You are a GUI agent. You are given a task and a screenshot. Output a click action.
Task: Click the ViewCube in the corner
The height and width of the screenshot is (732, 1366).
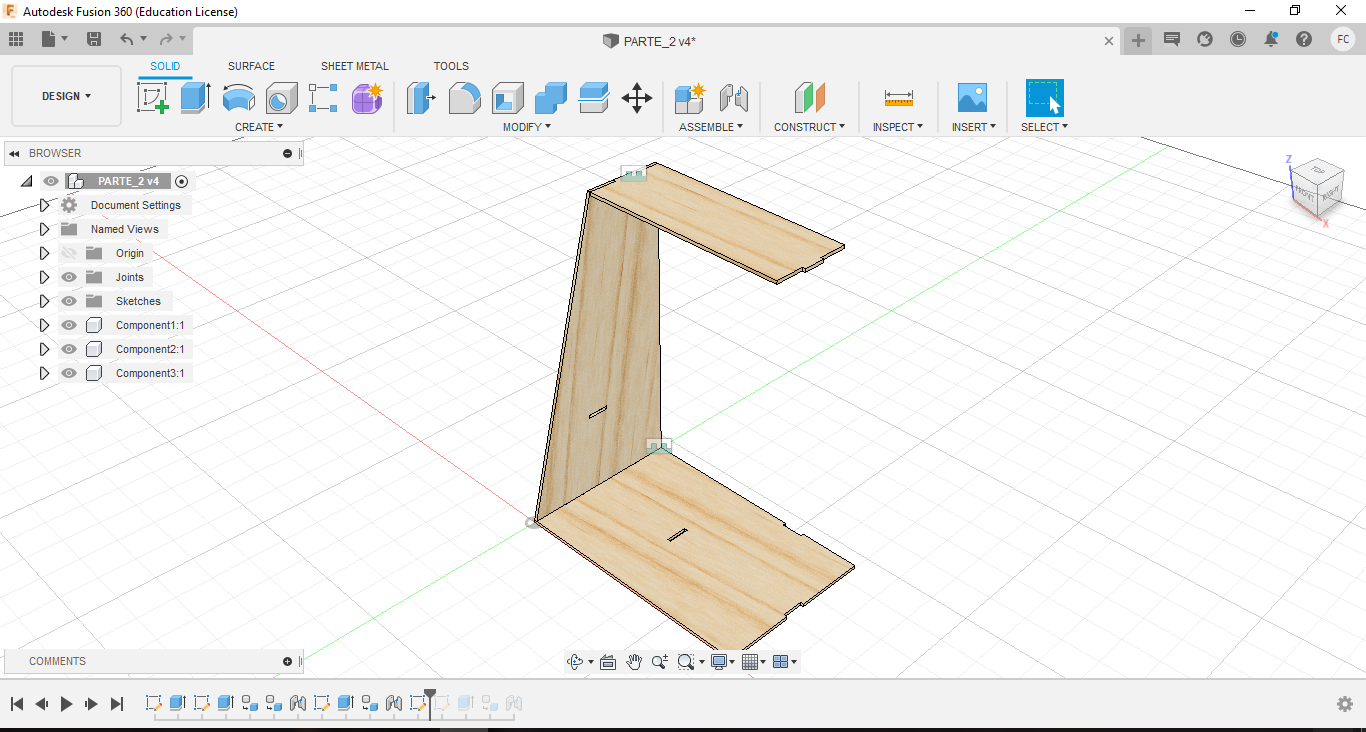[x=1316, y=186]
